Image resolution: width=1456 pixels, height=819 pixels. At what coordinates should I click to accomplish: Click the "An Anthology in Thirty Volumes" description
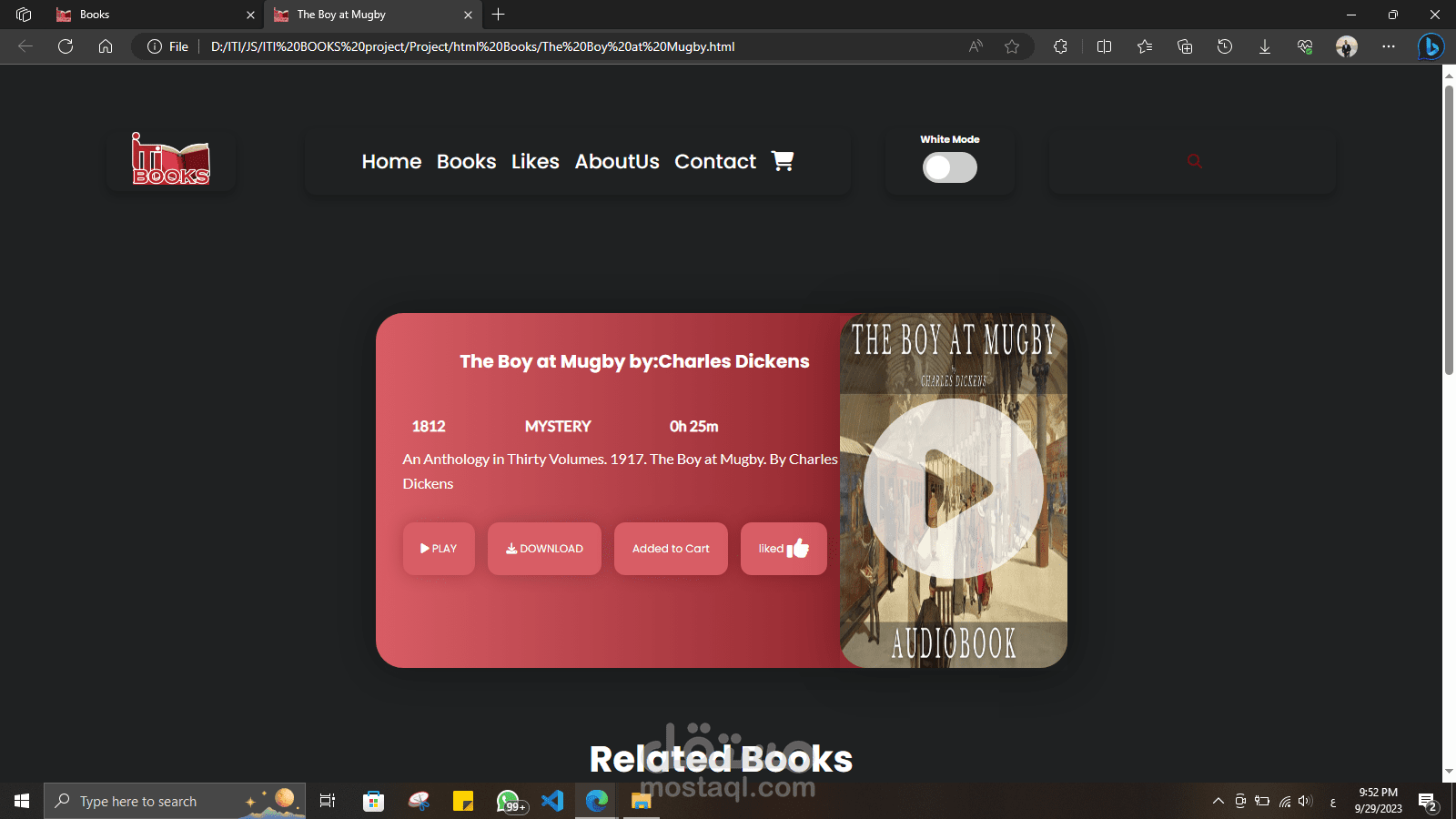click(620, 471)
